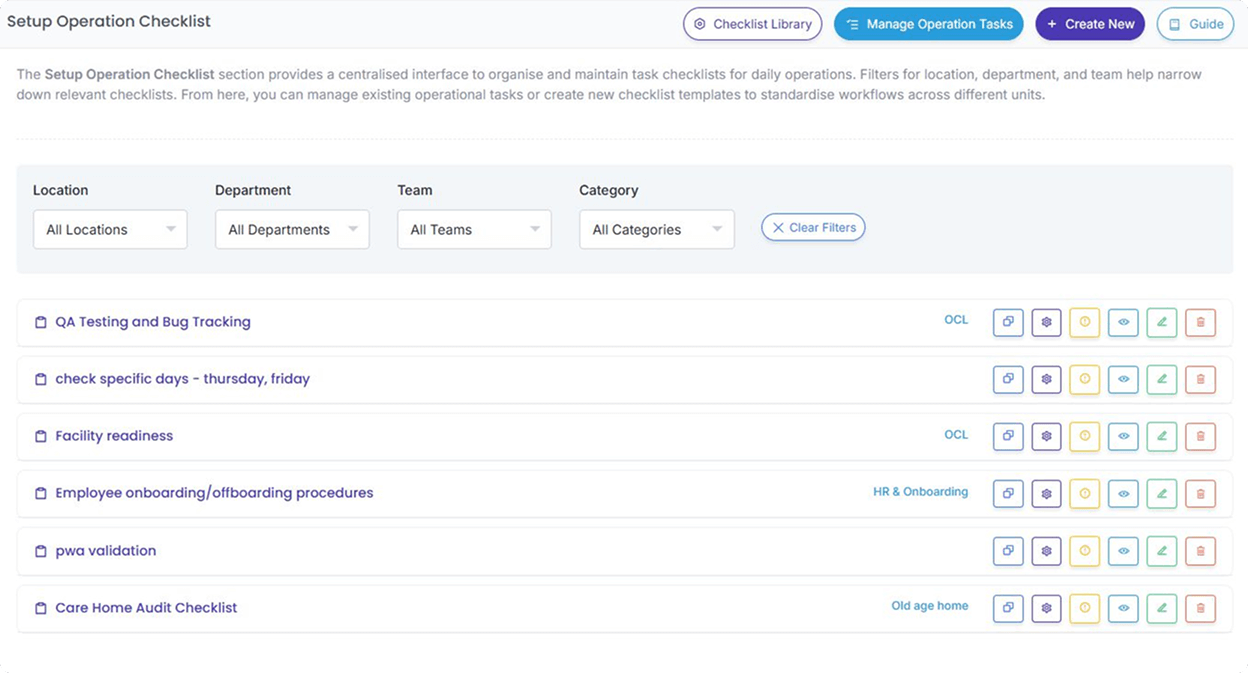The width and height of the screenshot is (1248, 673).
Task: Click Clear Filters to reset filters
Action: coord(813,227)
